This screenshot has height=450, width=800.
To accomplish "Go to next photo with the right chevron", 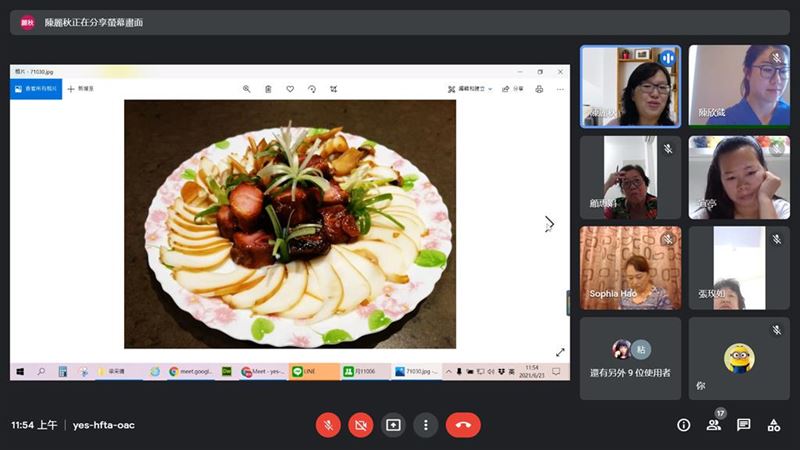I will tap(549, 223).
